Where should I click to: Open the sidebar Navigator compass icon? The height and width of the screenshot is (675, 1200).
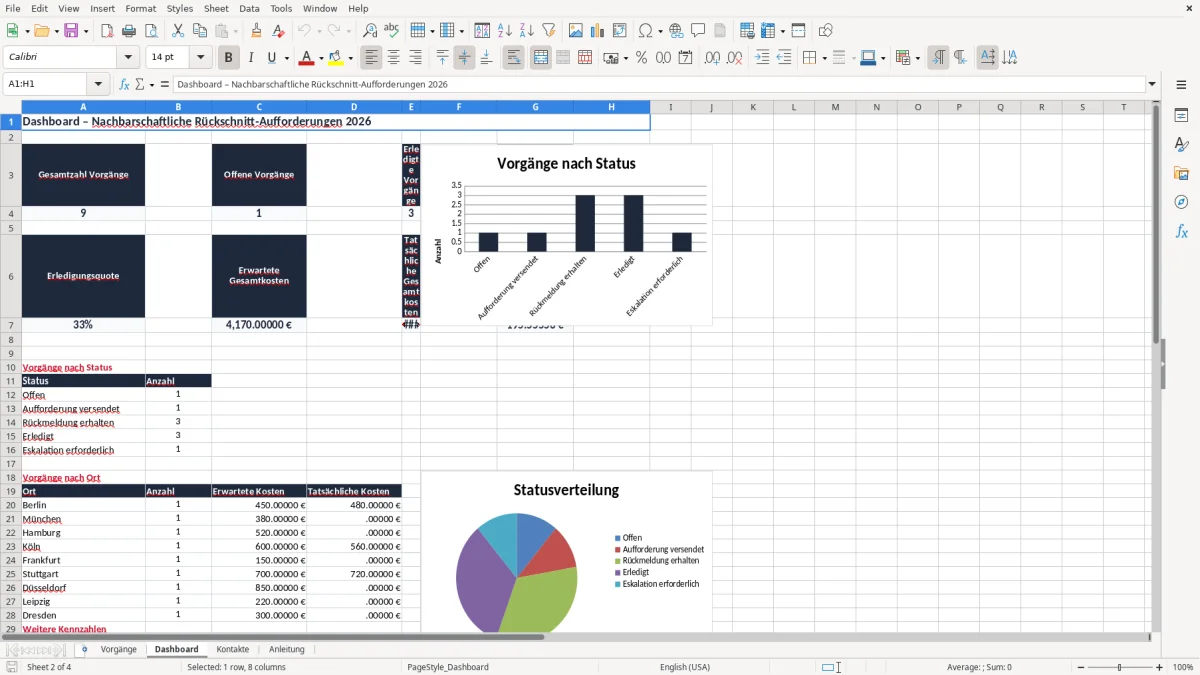click(1181, 203)
